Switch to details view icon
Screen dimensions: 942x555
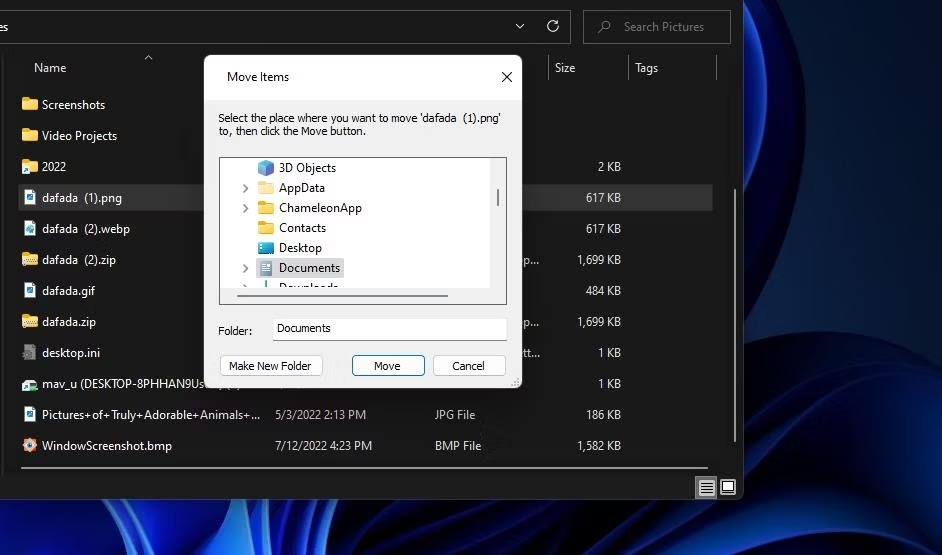[706, 487]
